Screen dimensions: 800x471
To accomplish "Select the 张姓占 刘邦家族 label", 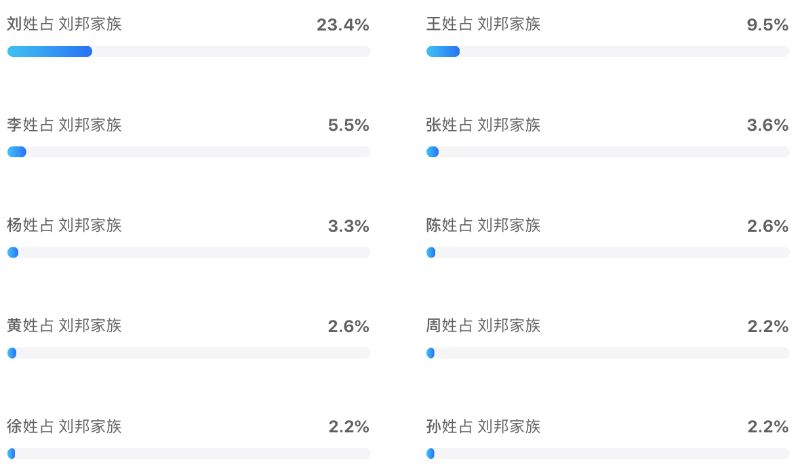I will [x=483, y=125].
